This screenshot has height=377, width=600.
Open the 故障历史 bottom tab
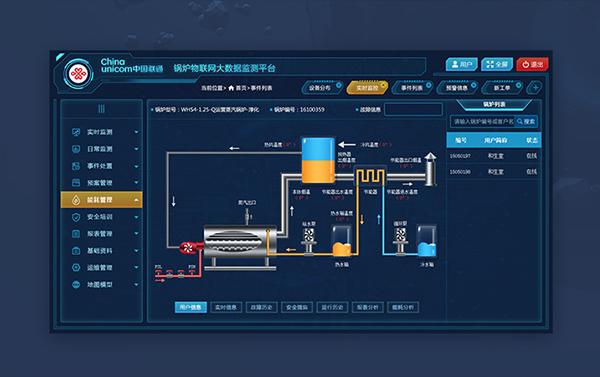pyautogui.click(x=261, y=307)
